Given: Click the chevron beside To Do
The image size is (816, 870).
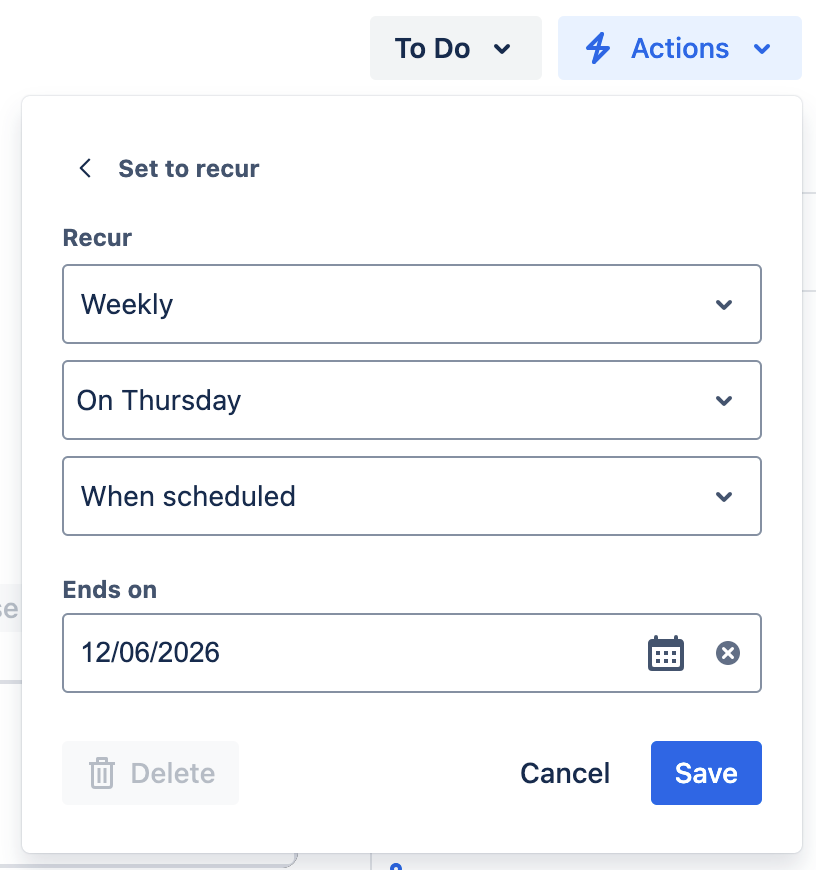Looking at the screenshot, I should (x=503, y=48).
